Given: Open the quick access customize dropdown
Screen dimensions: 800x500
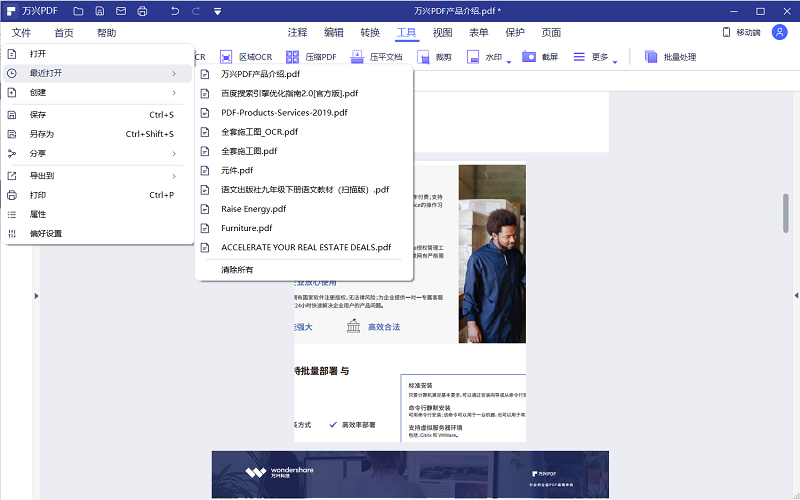Looking at the screenshot, I should pos(217,11).
